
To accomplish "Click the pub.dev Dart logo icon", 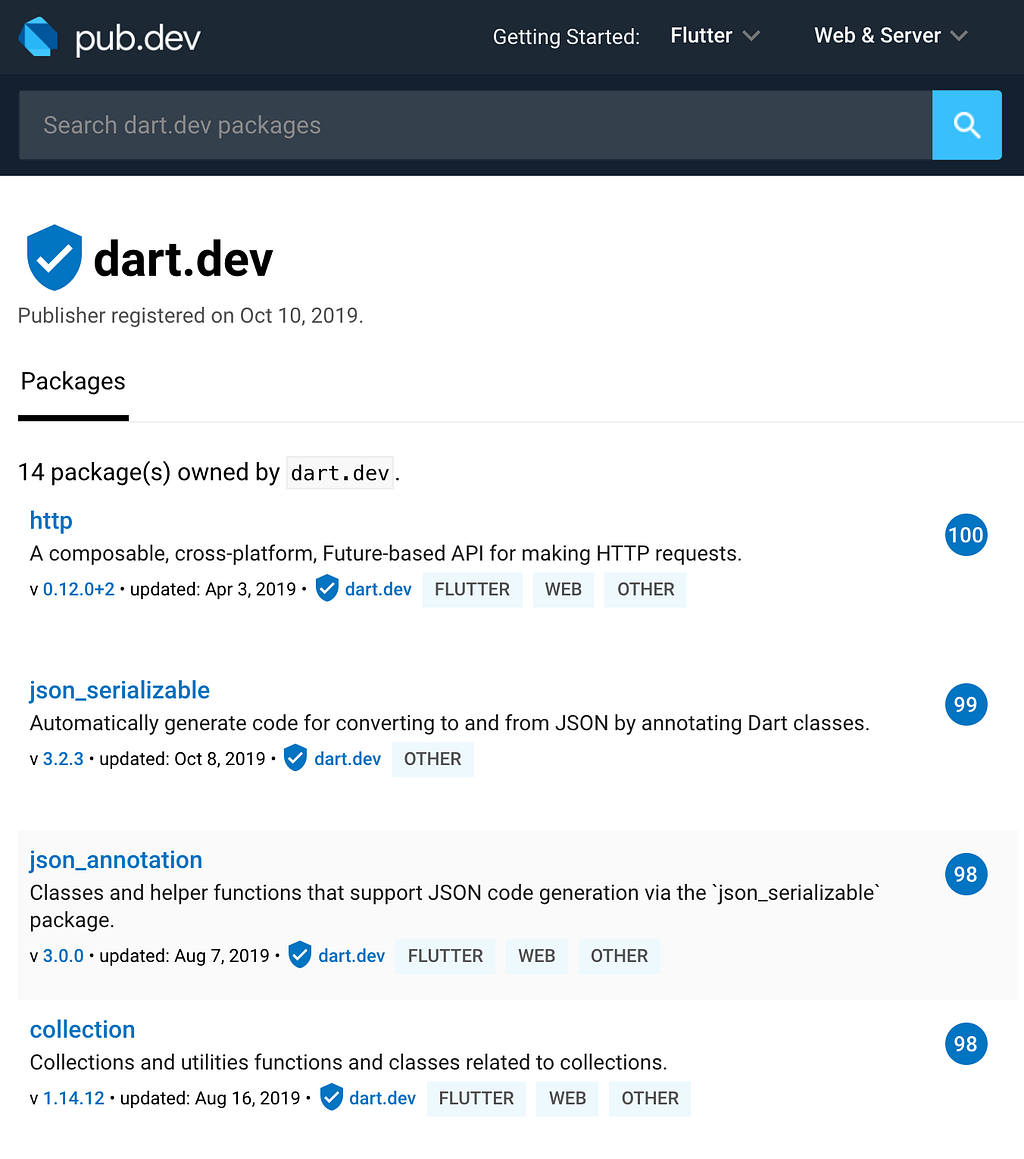I will [x=38, y=36].
